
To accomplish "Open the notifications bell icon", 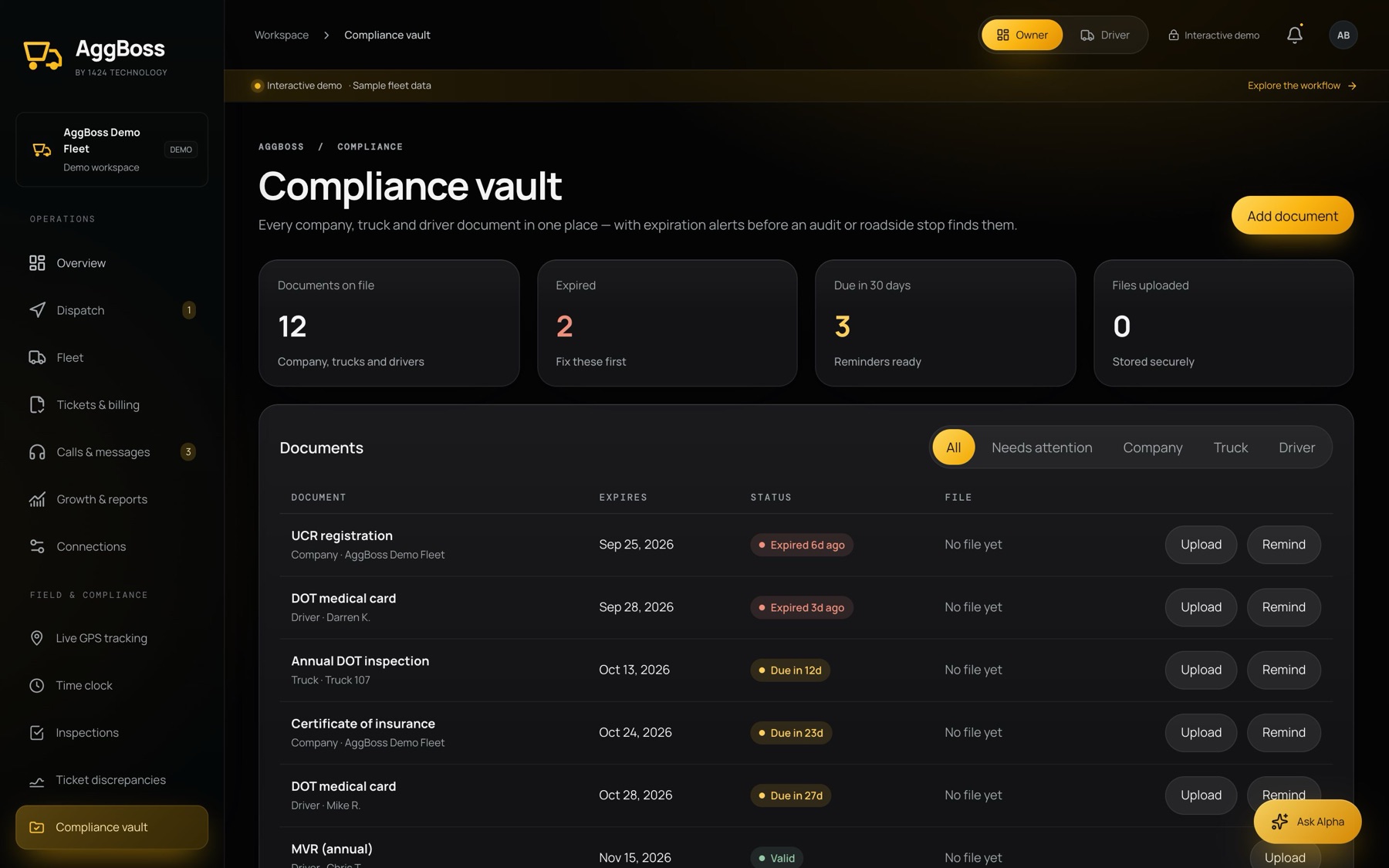I will tap(1294, 35).
